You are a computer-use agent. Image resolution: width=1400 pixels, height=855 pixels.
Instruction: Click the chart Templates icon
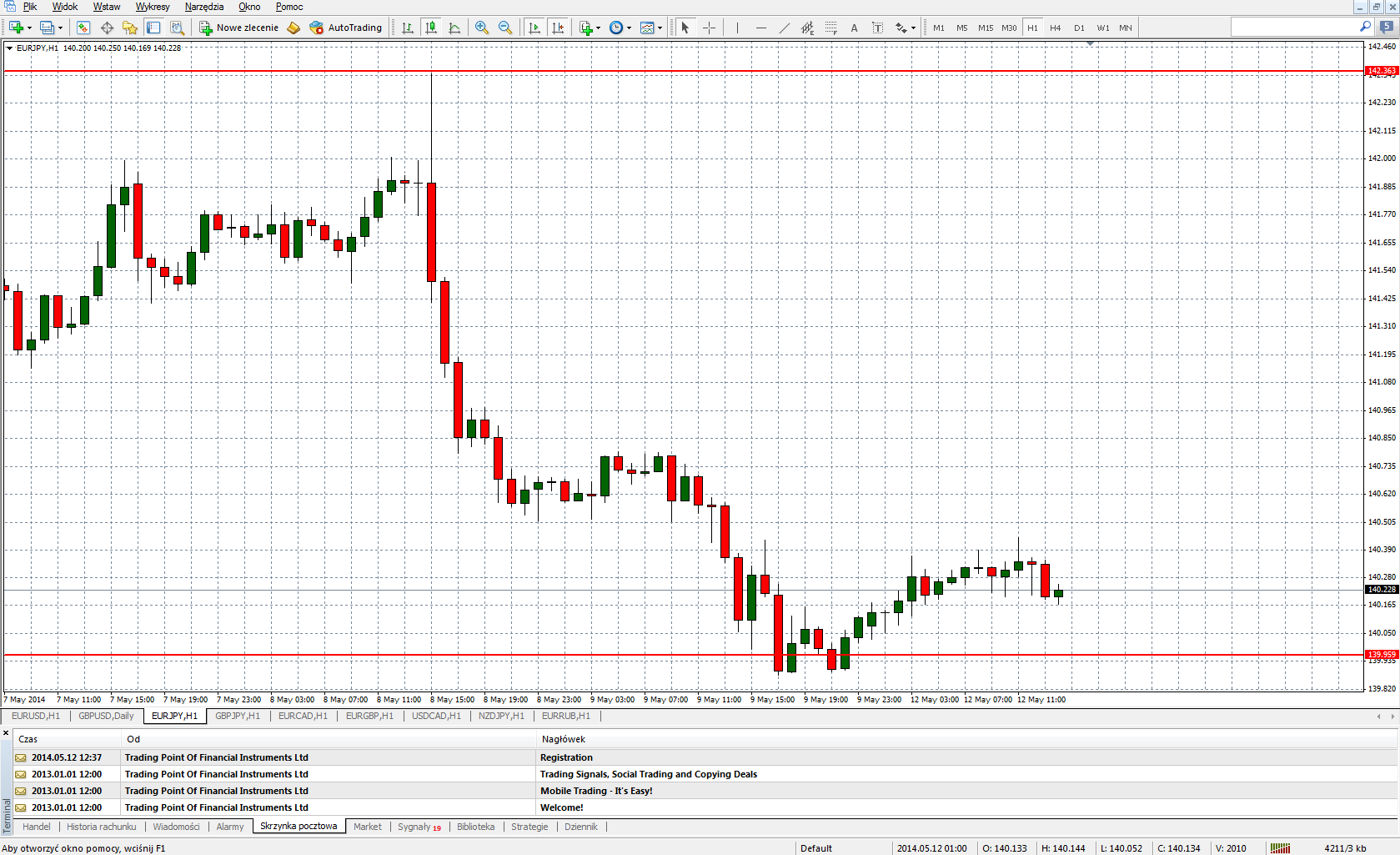click(647, 28)
